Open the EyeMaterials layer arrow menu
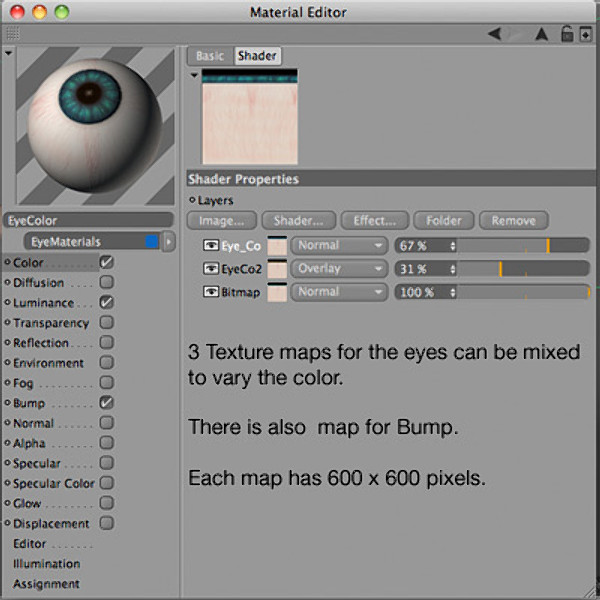 click(168, 241)
